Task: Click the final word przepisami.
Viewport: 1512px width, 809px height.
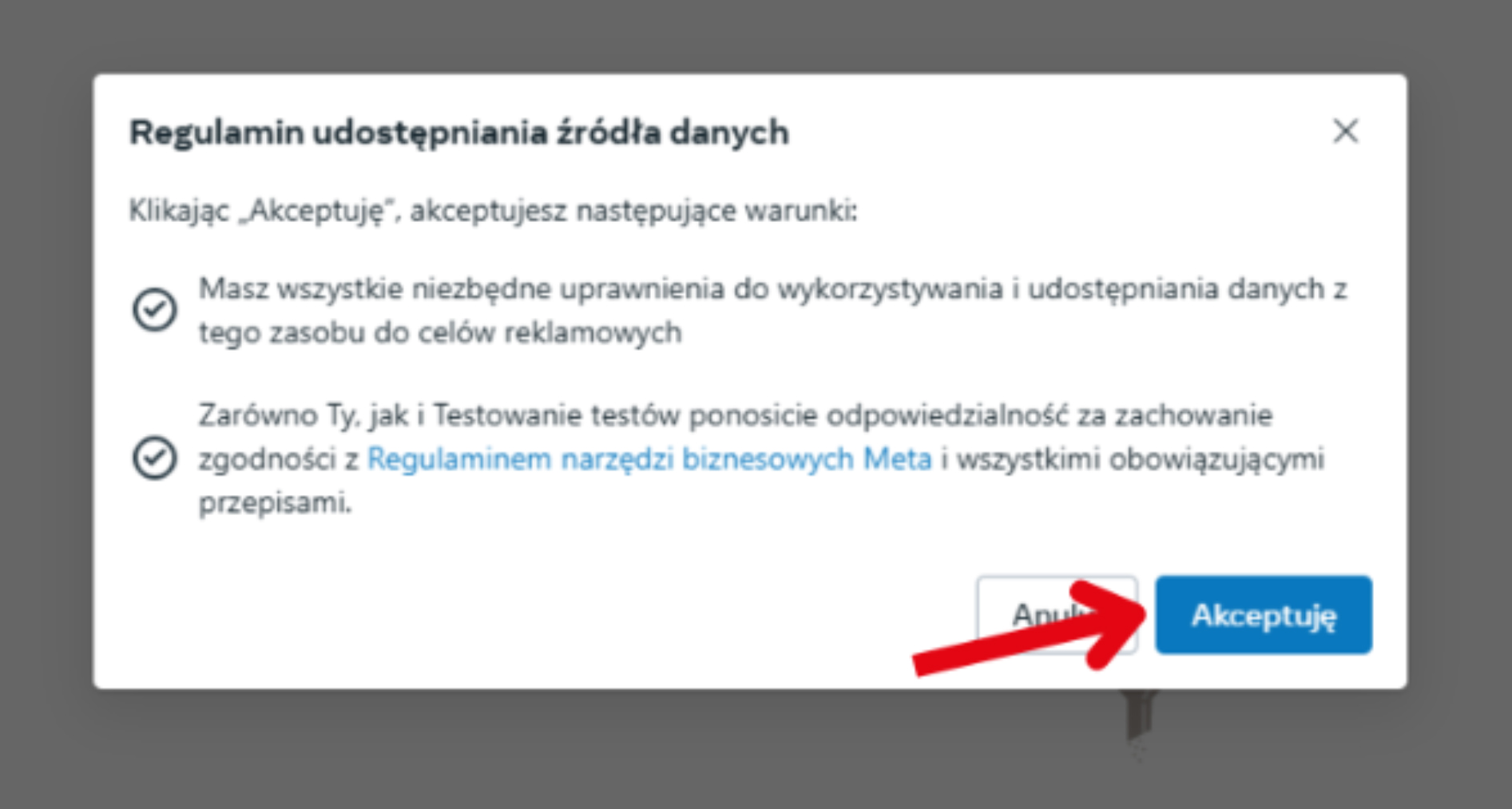Action: coord(275,503)
